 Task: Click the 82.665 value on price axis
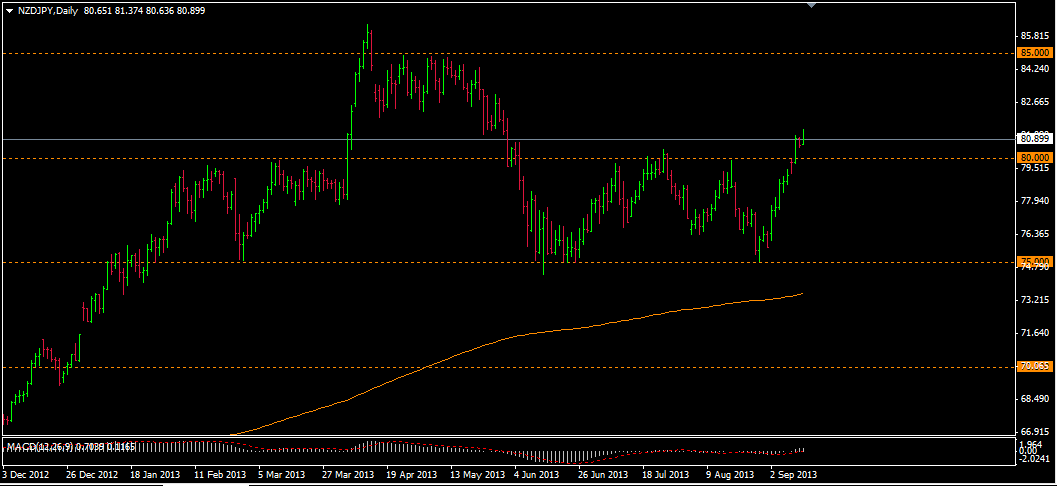click(x=1035, y=102)
